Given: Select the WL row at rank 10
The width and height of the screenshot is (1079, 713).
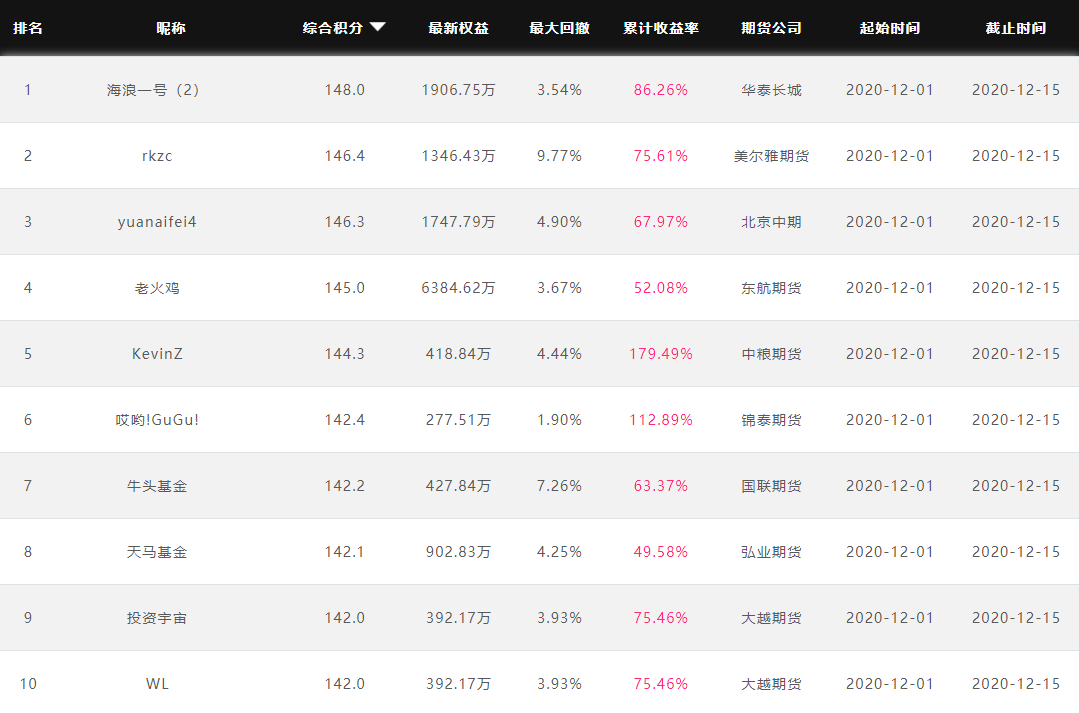Looking at the screenshot, I should 157,684.
